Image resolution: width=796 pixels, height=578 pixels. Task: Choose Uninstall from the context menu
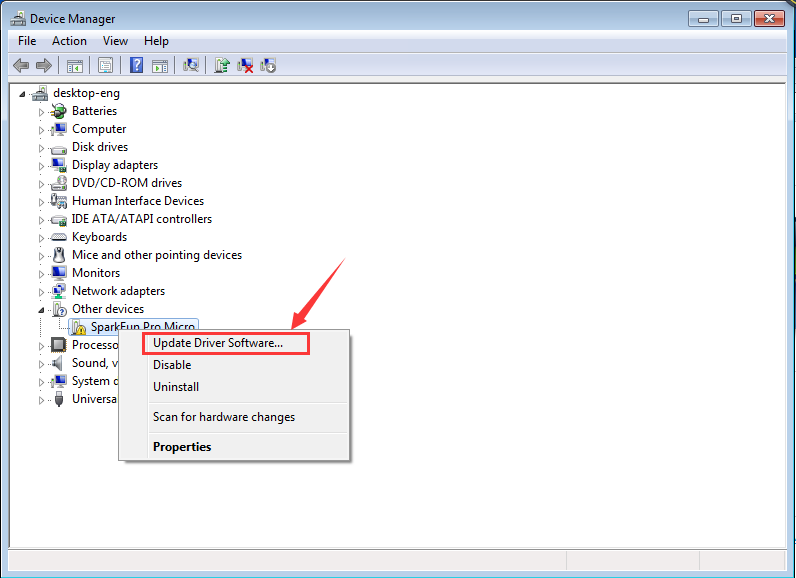click(x=234, y=387)
